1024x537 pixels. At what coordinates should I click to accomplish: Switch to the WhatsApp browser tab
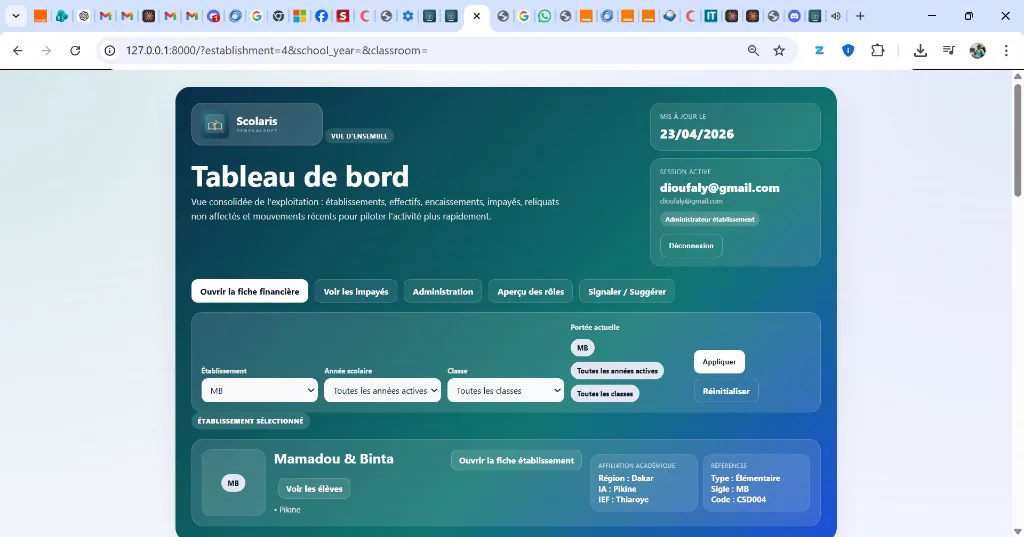point(545,16)
